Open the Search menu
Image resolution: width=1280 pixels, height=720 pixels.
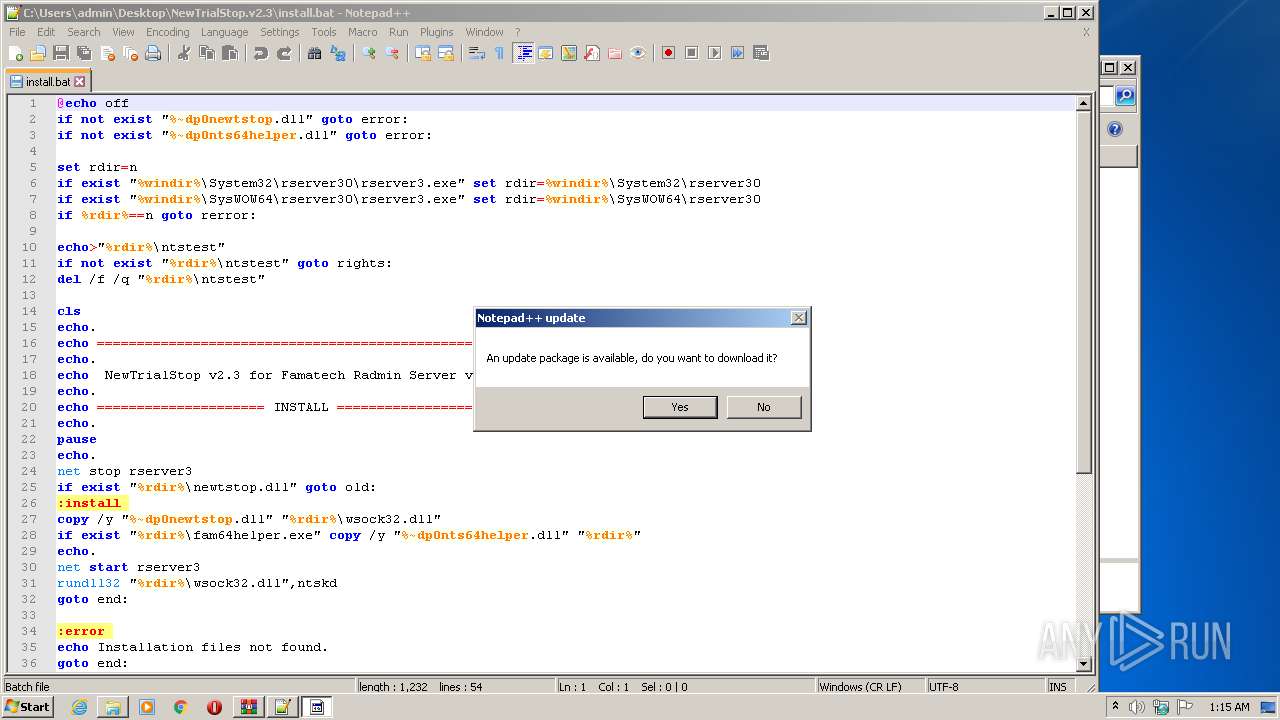pos(84,32)
